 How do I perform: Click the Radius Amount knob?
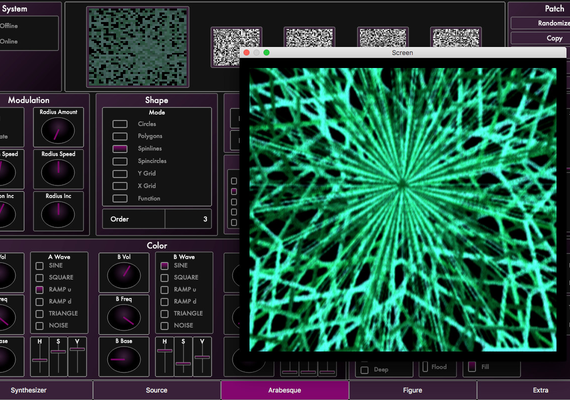coord(58,131)
